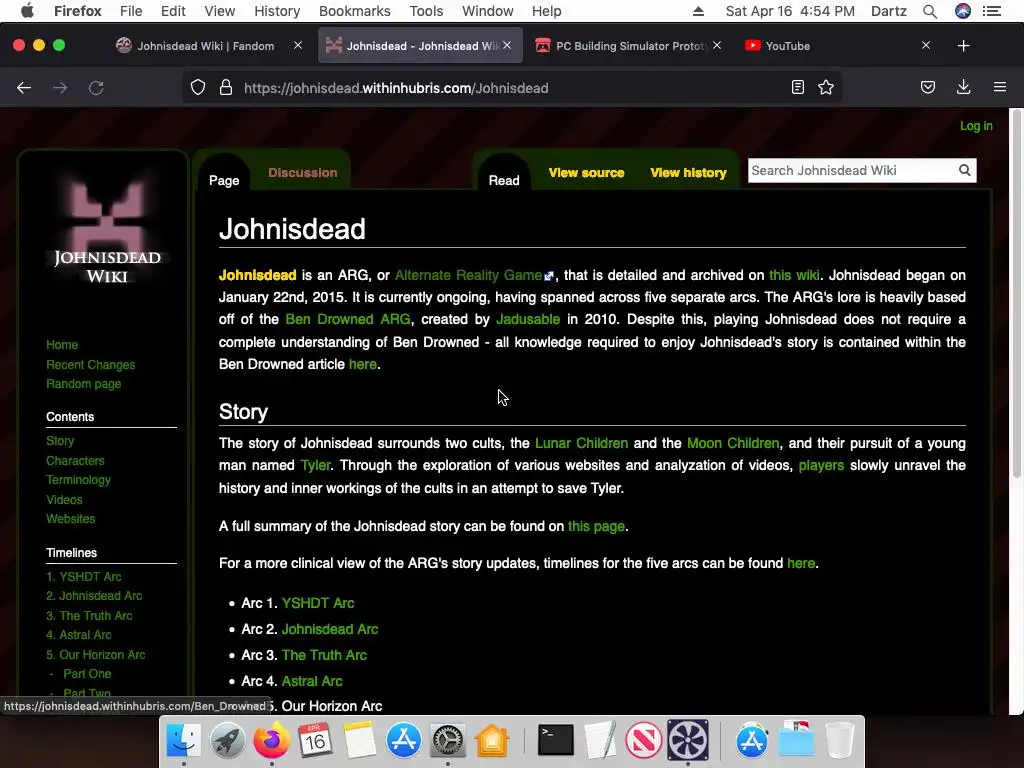Screen dimensions: 1024x768
Task: Click the Log in link
Action: [976, 126]
